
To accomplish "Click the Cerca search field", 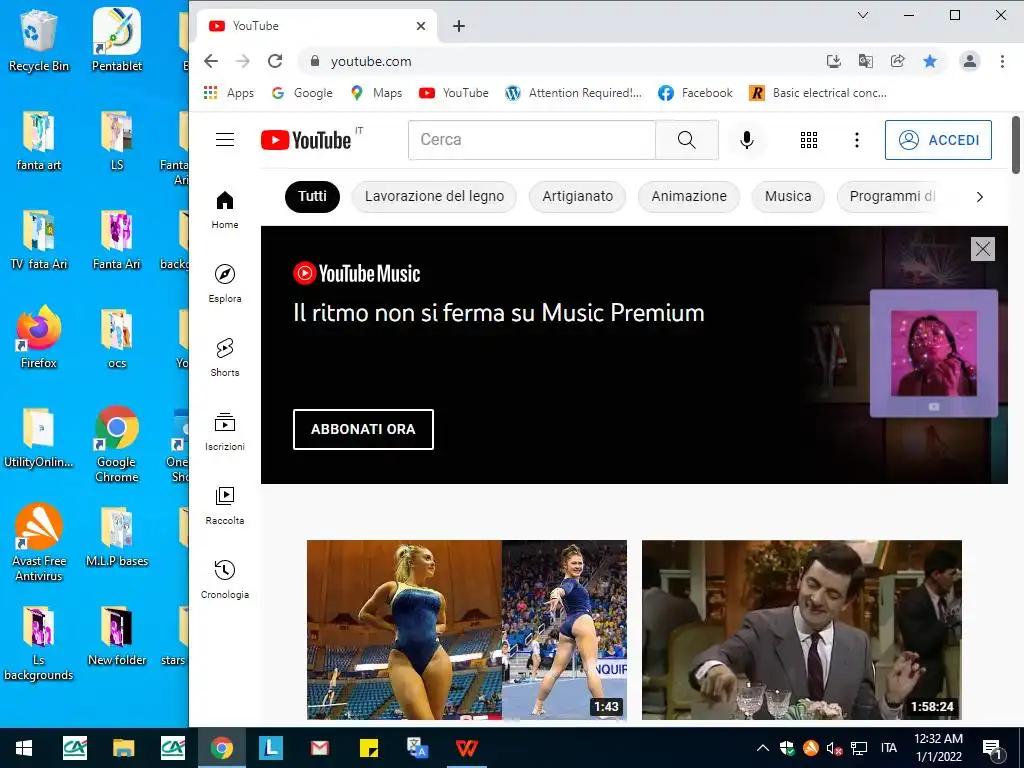I will [x=532, y=140].
